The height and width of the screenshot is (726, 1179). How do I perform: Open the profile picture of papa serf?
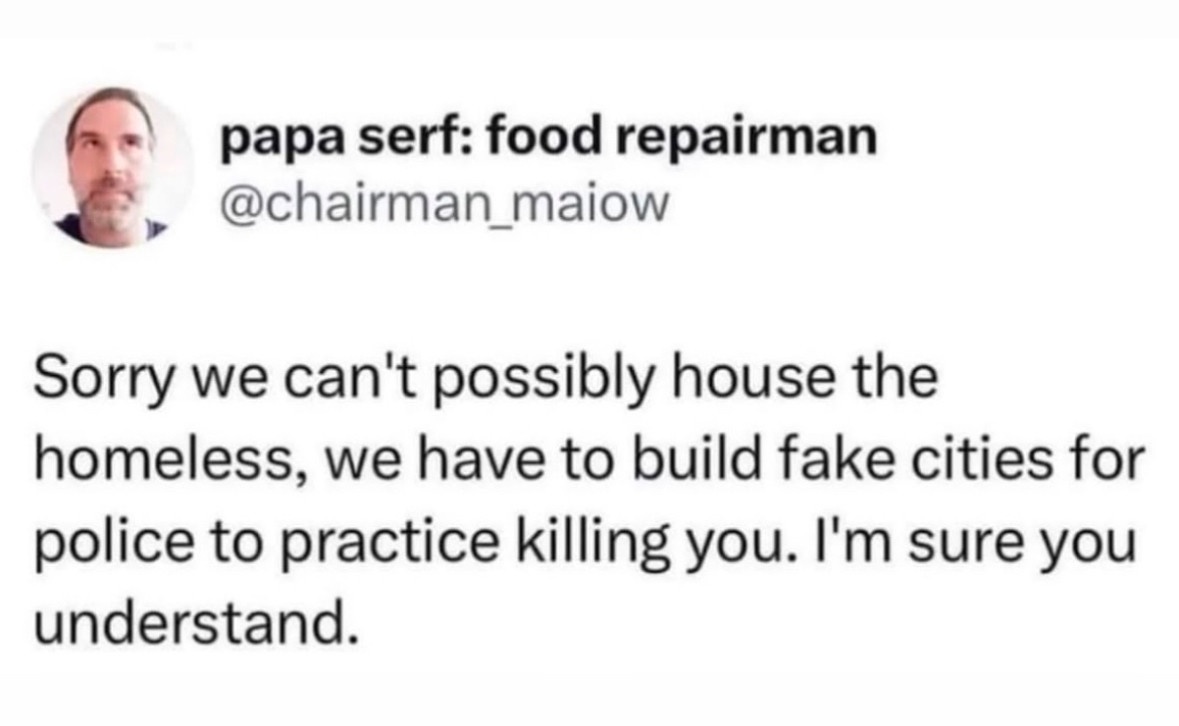coord(111,167)
